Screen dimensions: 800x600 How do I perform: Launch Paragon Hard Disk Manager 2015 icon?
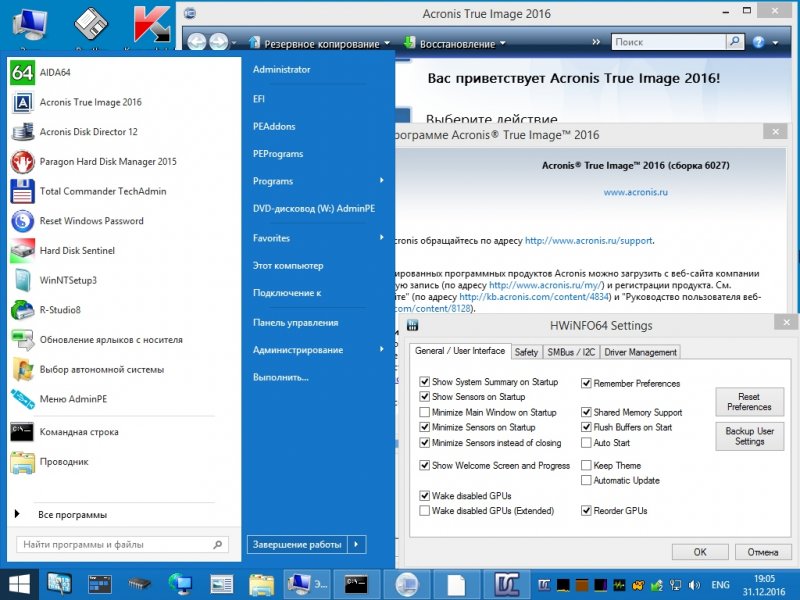(22, 162)
